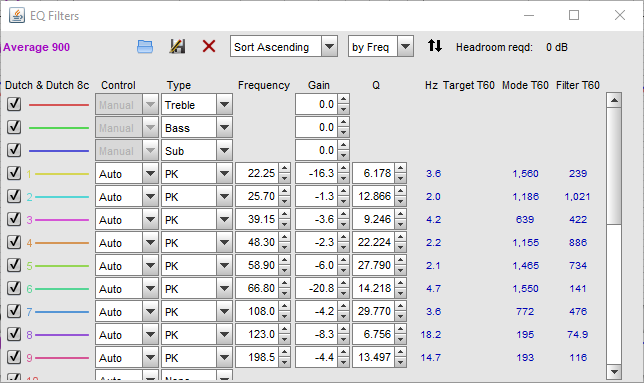
Task: Open the Treble type dropdown
Action: (x=224, y=105)
